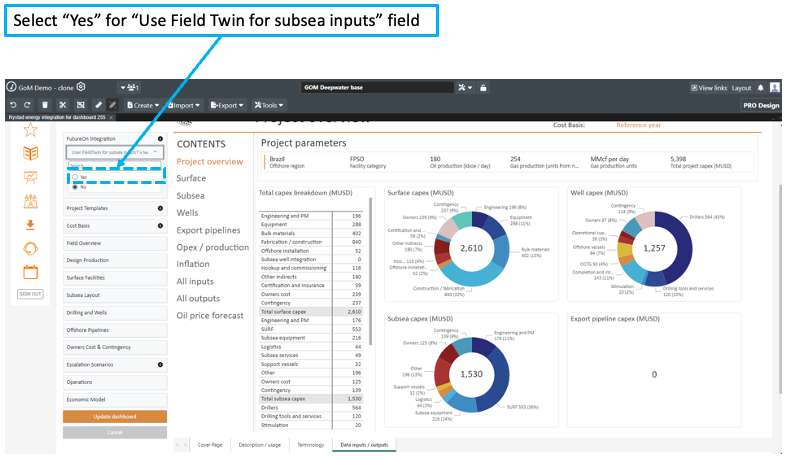Click the star favorites sidebar icon
The height and width of the screenshot is (457, 787).
(x=31, y=130)
